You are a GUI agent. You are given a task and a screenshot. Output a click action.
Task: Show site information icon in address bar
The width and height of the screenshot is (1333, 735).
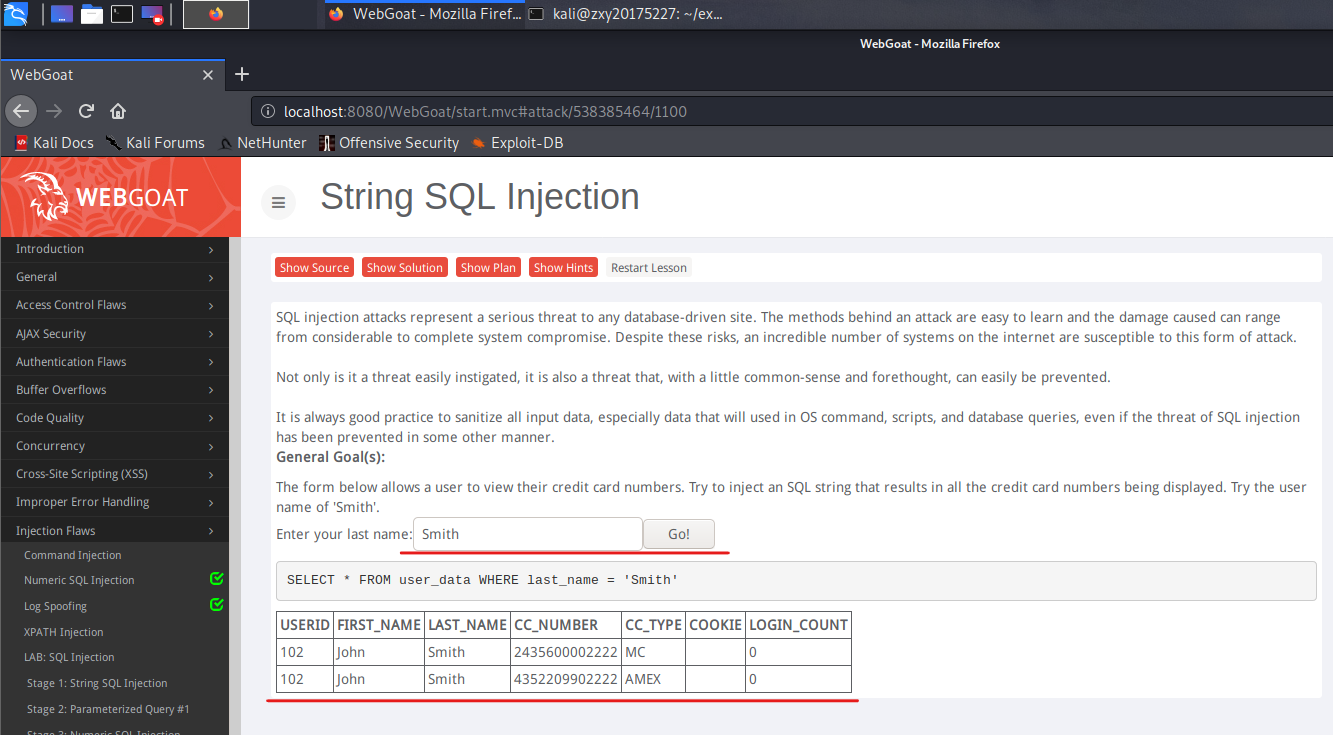[268, 112]
